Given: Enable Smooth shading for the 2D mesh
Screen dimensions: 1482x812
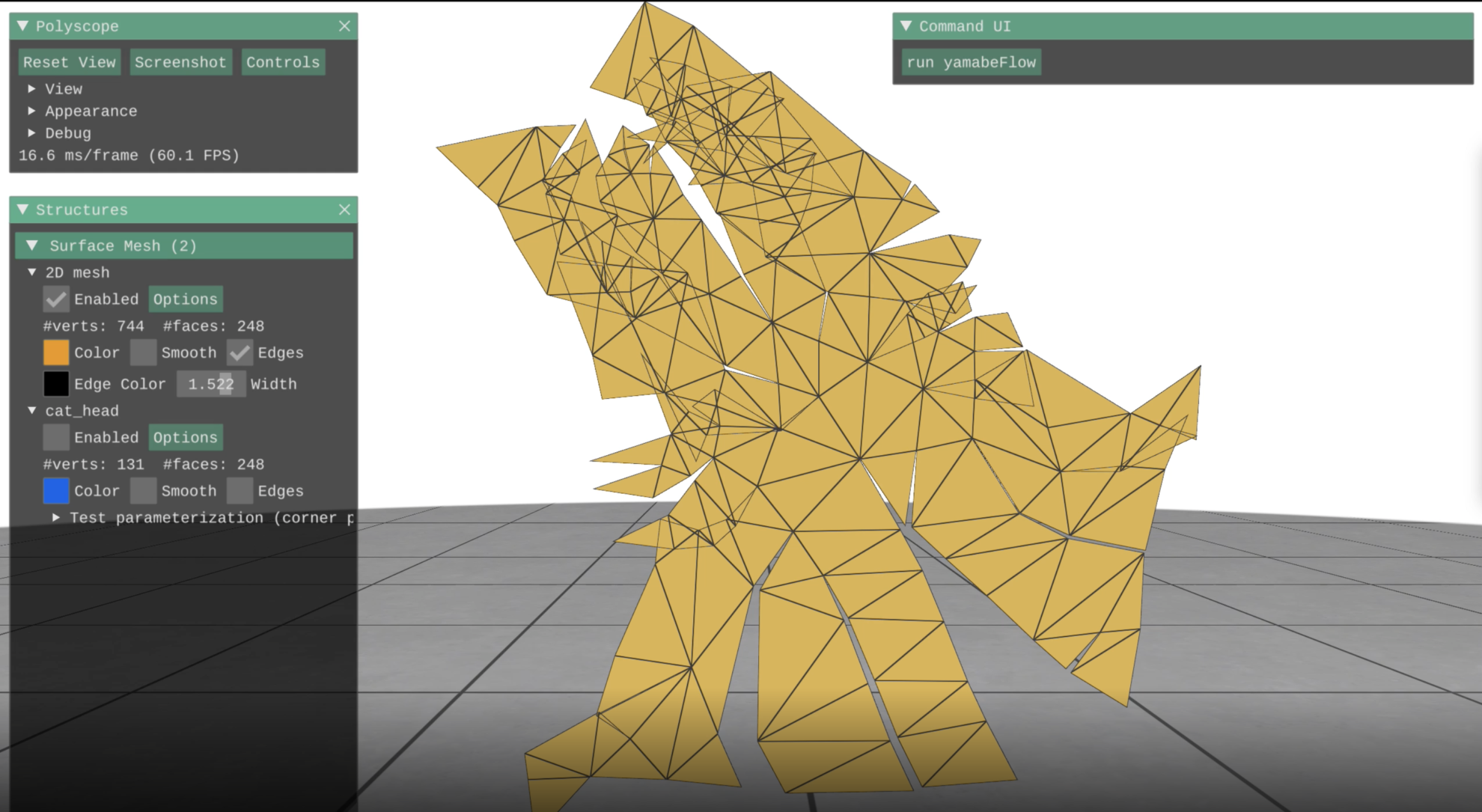Looking at the screenshot, I should point(143,352).
